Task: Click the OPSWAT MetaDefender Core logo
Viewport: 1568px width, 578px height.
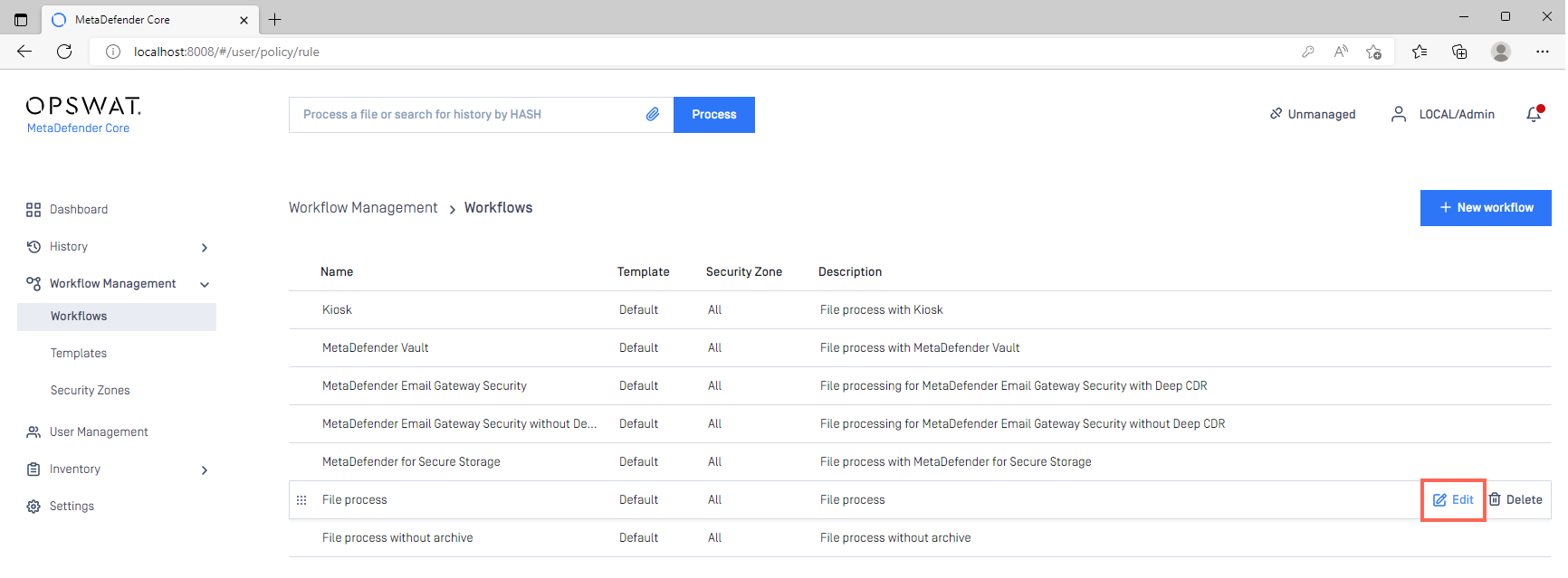Action: coord(83,115)
